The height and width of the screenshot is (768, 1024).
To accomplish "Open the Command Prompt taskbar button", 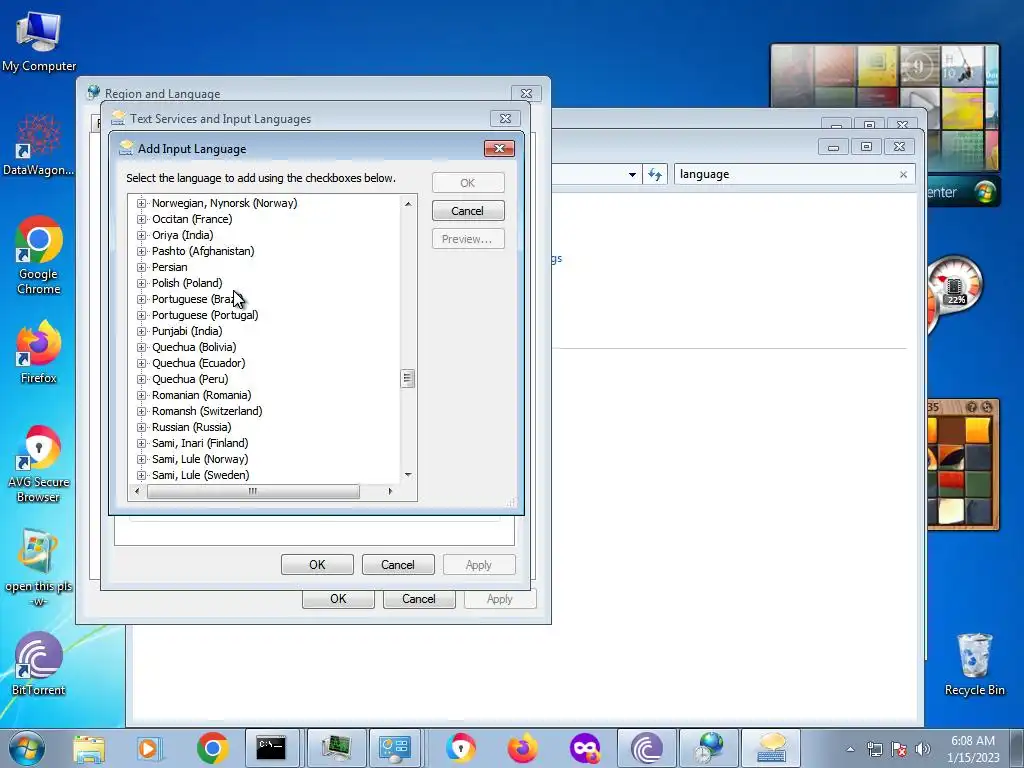I will coord(272,748).
